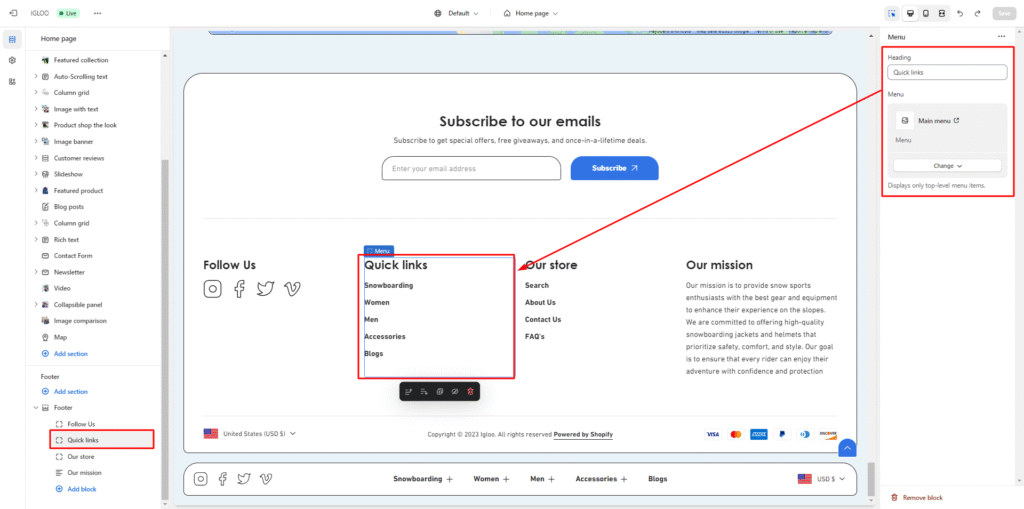The width and height of the screenshot is (1024, 509).
Task: Open the Theme settings gear icon
Action: 12,60
